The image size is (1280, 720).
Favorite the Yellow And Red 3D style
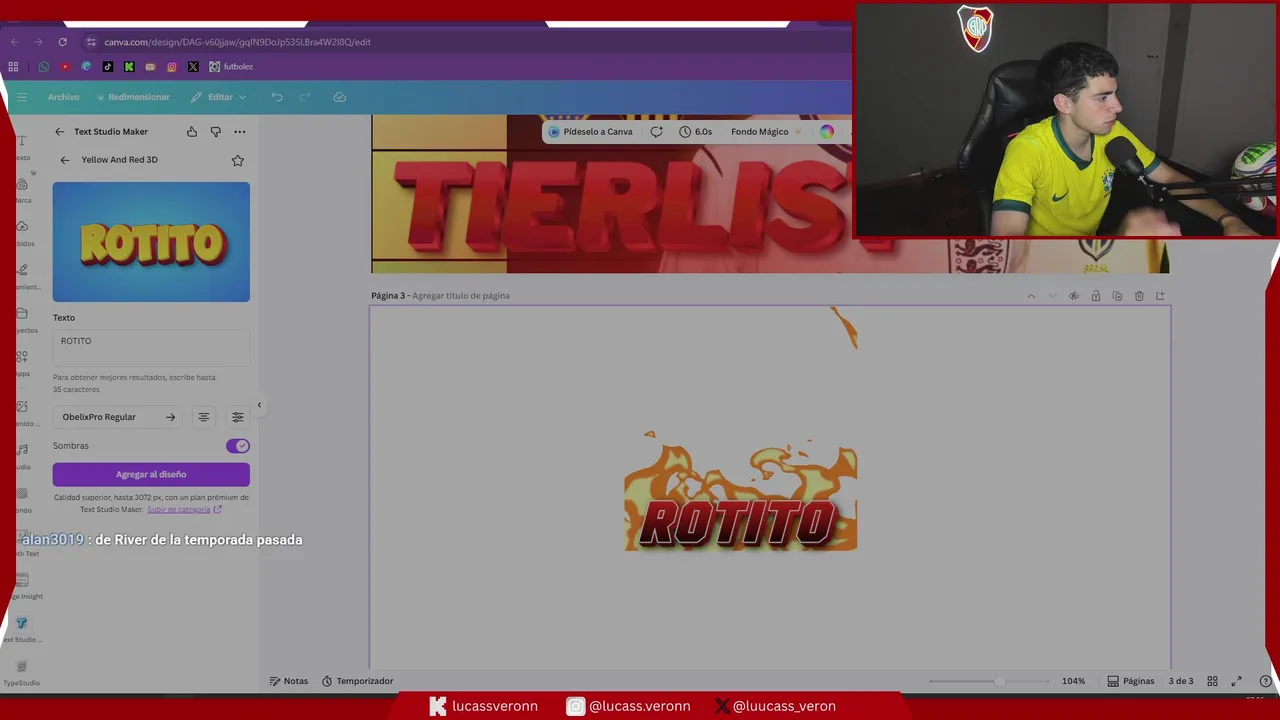(237, 160)
